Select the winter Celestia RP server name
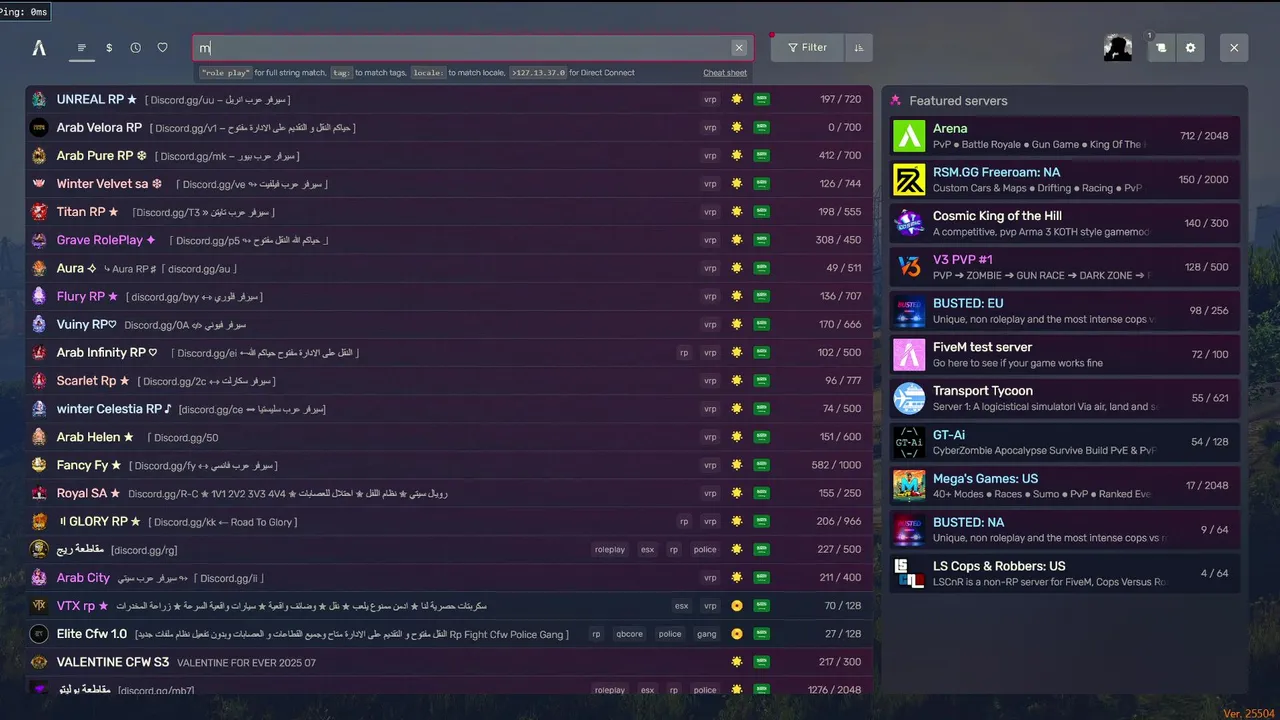The height and width of the screenshot is (720, 1280). pyautogui.click(x=114, y=408)
